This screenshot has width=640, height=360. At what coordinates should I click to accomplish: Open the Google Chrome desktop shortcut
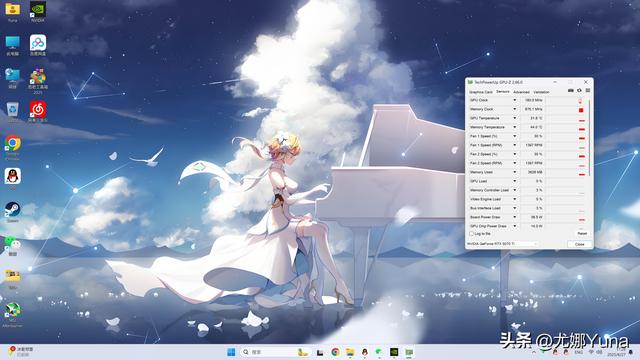click(x=13, y=143)
